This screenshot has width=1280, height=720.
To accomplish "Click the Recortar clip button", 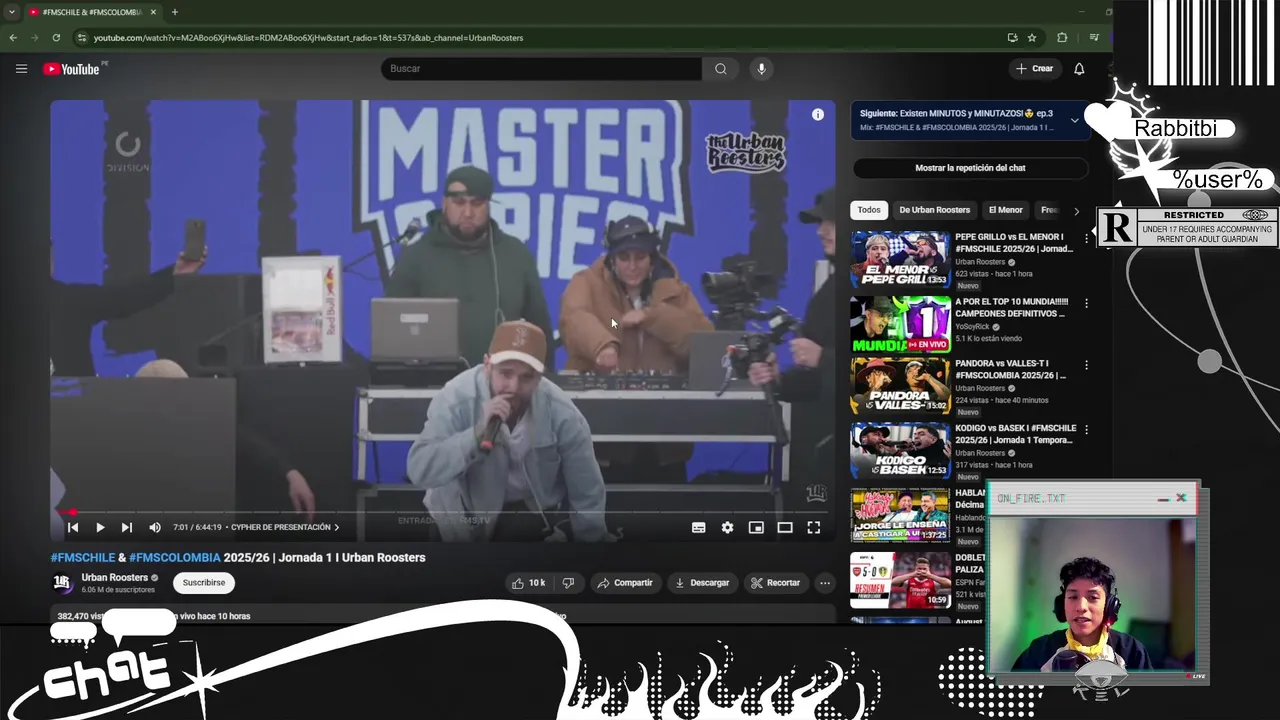I will pos(775,583).
